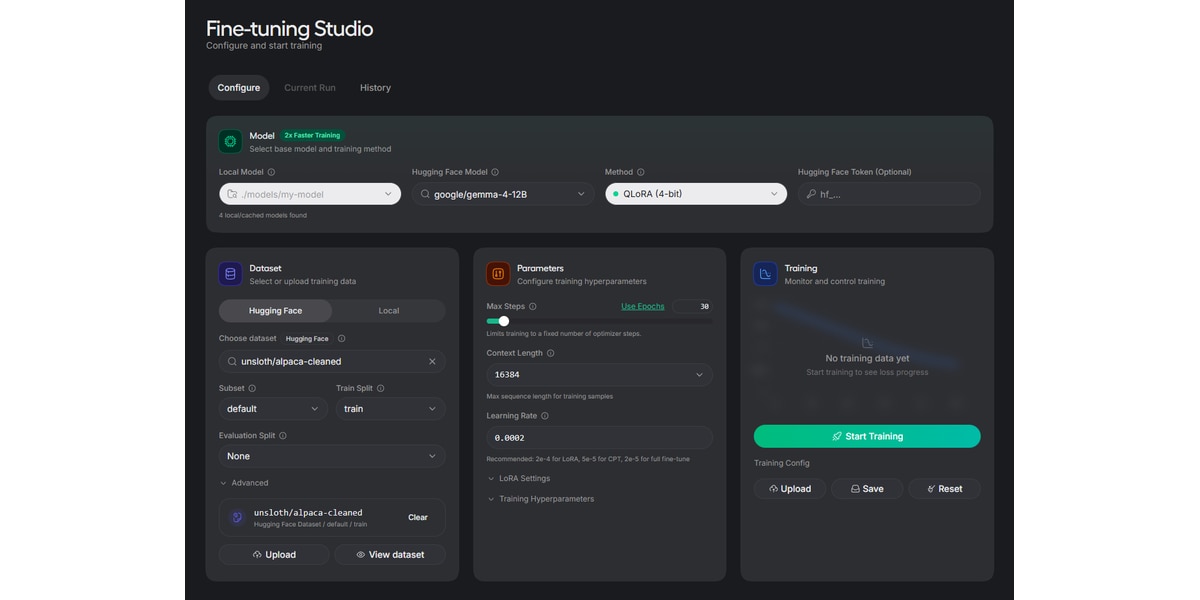Click the Parameters section icon
Screen dimensions: 1200x600
(x=498, y=274)
